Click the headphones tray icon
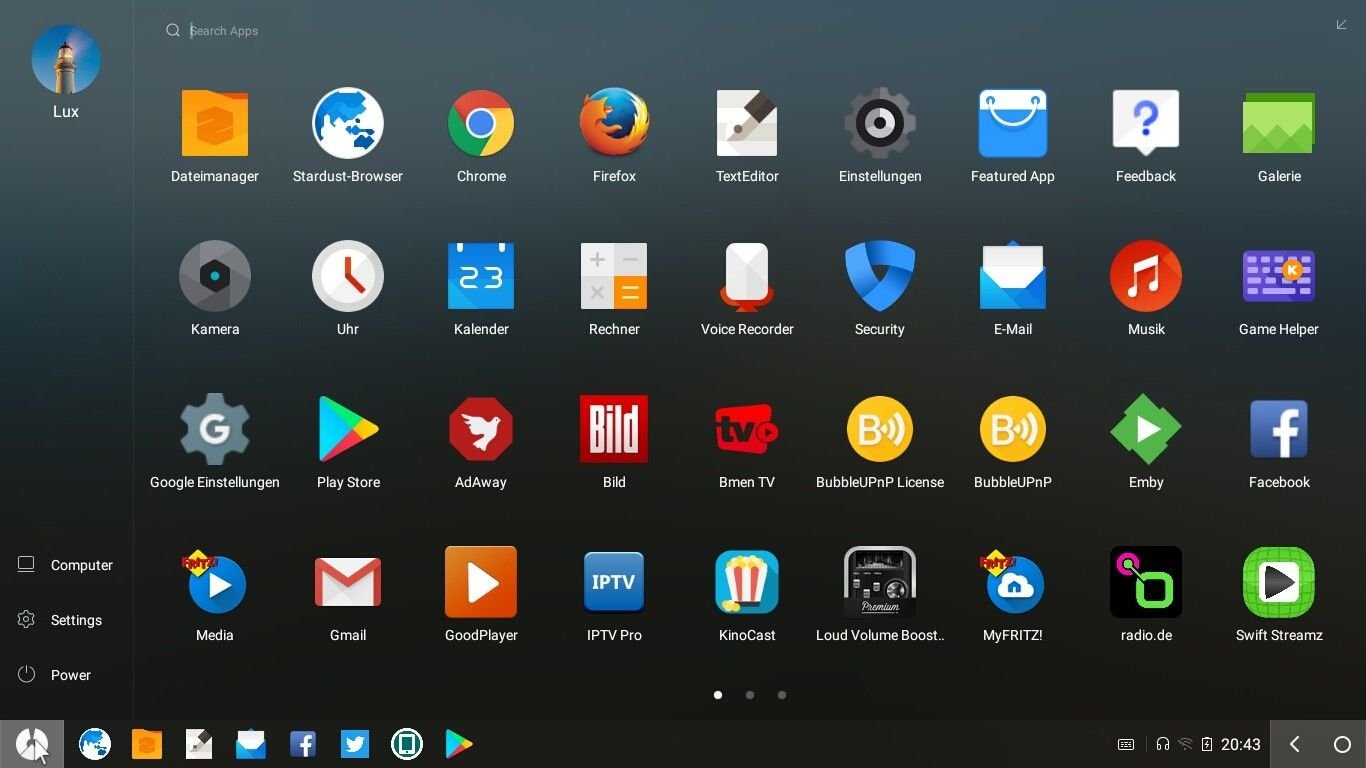1366x768 pixels. 1163,744
